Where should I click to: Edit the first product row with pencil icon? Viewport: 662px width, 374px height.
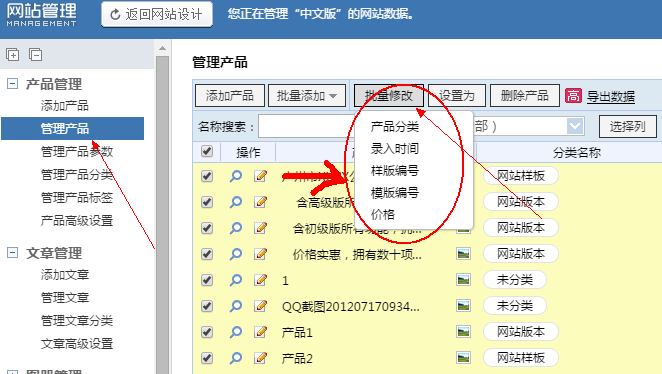point(261,176)
